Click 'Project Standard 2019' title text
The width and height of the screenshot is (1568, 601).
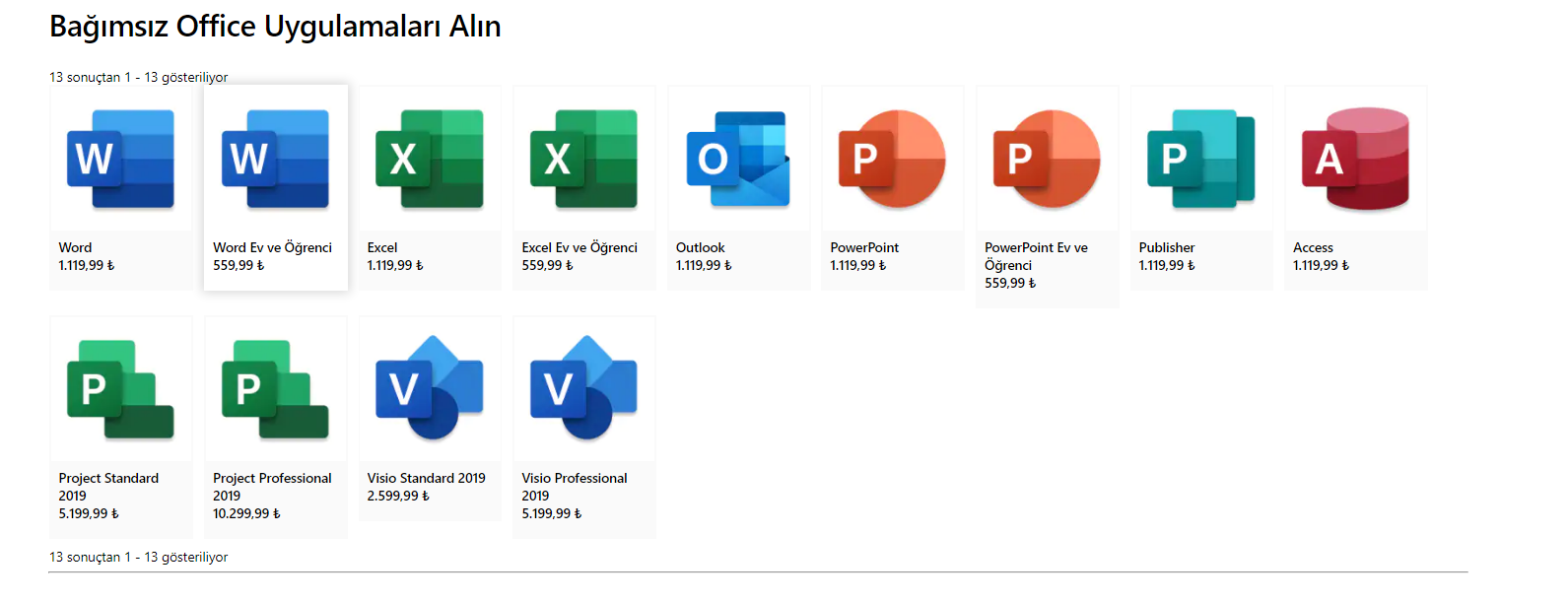click(x=108, y=487)
